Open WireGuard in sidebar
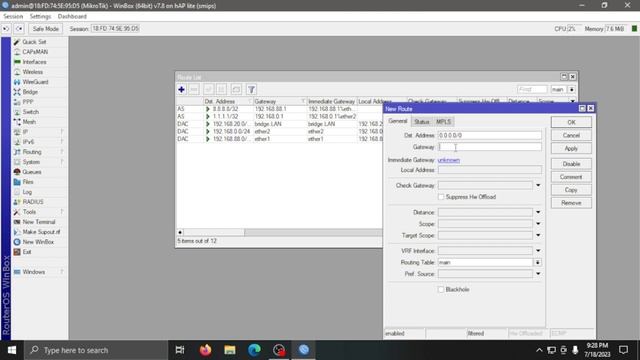 coord(35,82)
